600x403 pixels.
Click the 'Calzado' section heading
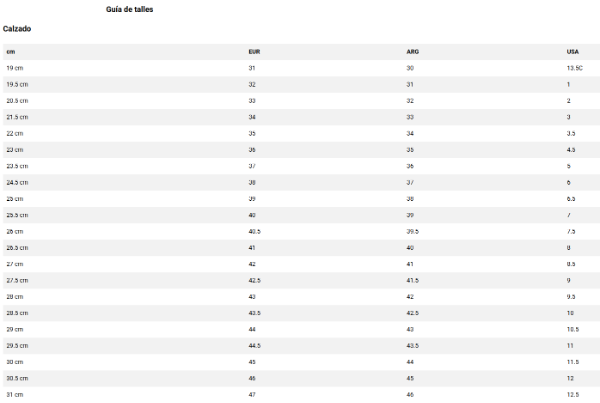pos(17,29)
